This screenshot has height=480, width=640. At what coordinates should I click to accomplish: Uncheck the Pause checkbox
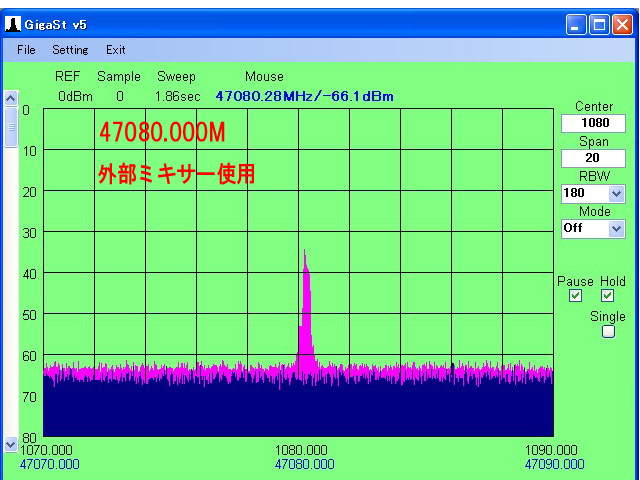[x=576, y=296]
